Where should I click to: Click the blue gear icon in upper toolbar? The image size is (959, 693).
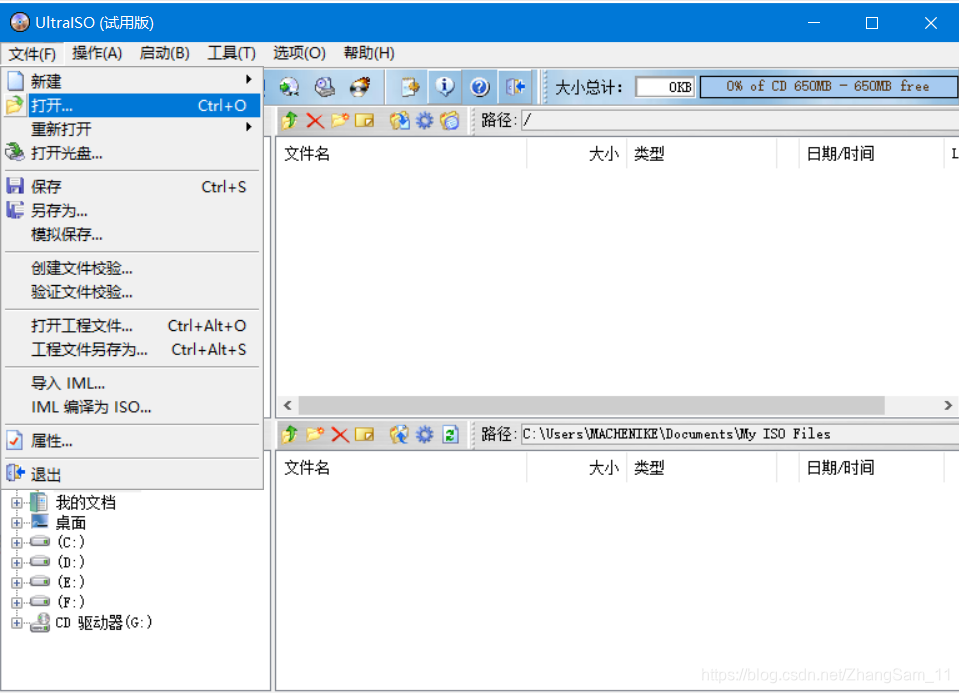tap(424, 120)
